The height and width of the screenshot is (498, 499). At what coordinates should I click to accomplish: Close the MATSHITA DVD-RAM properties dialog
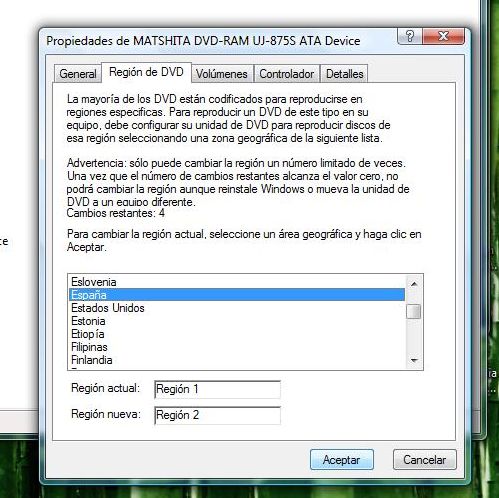tap(443, 36)
